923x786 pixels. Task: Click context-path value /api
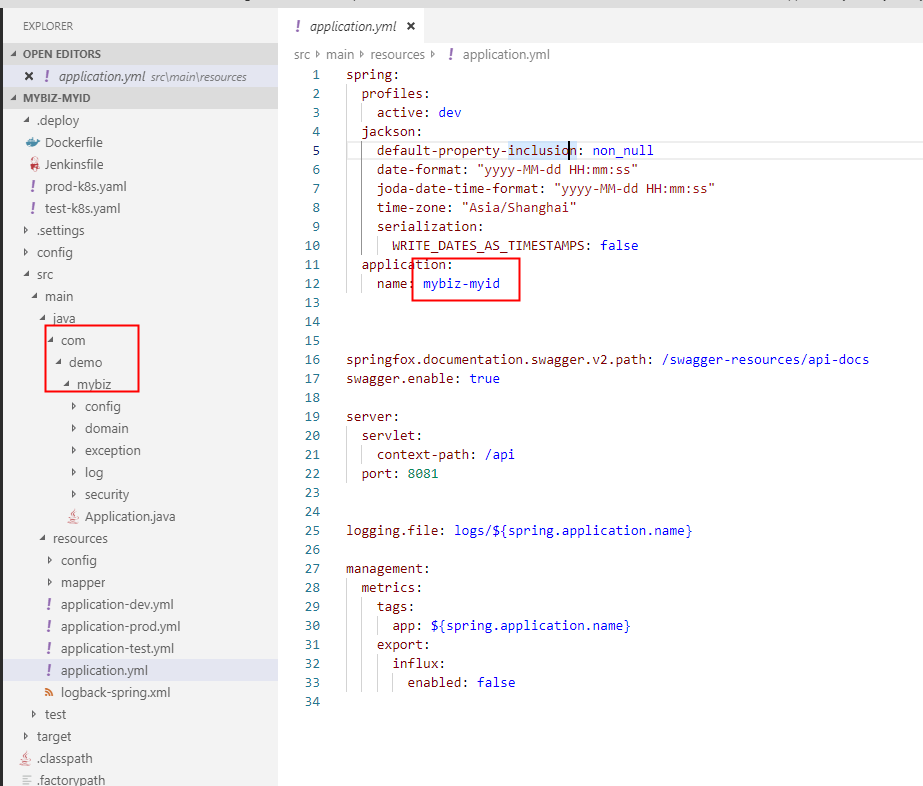coord(499,455)
